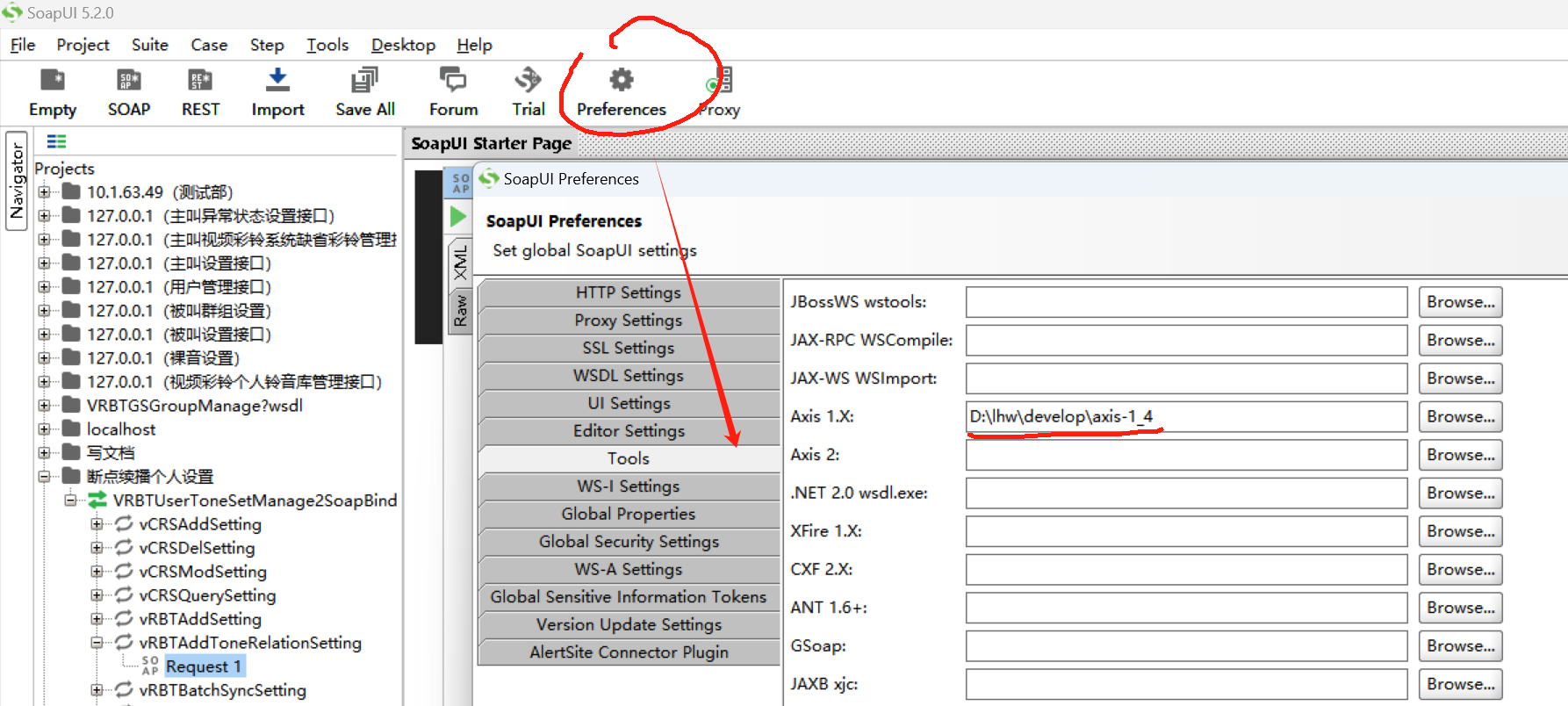Open the Case menu
Viewport: 1568px width, 706px height.
tap(209, 45)
